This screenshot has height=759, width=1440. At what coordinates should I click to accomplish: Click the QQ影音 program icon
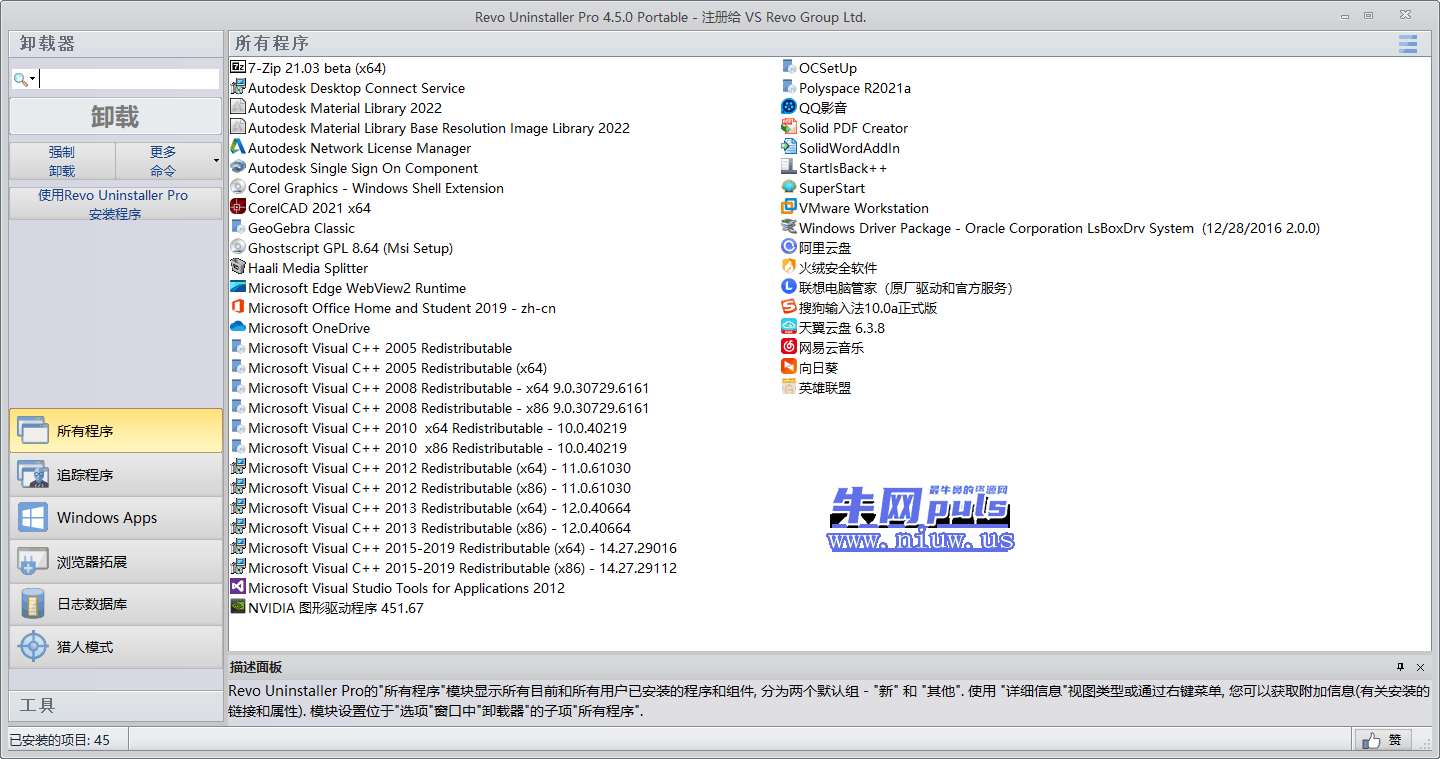[x=789, y=107]
